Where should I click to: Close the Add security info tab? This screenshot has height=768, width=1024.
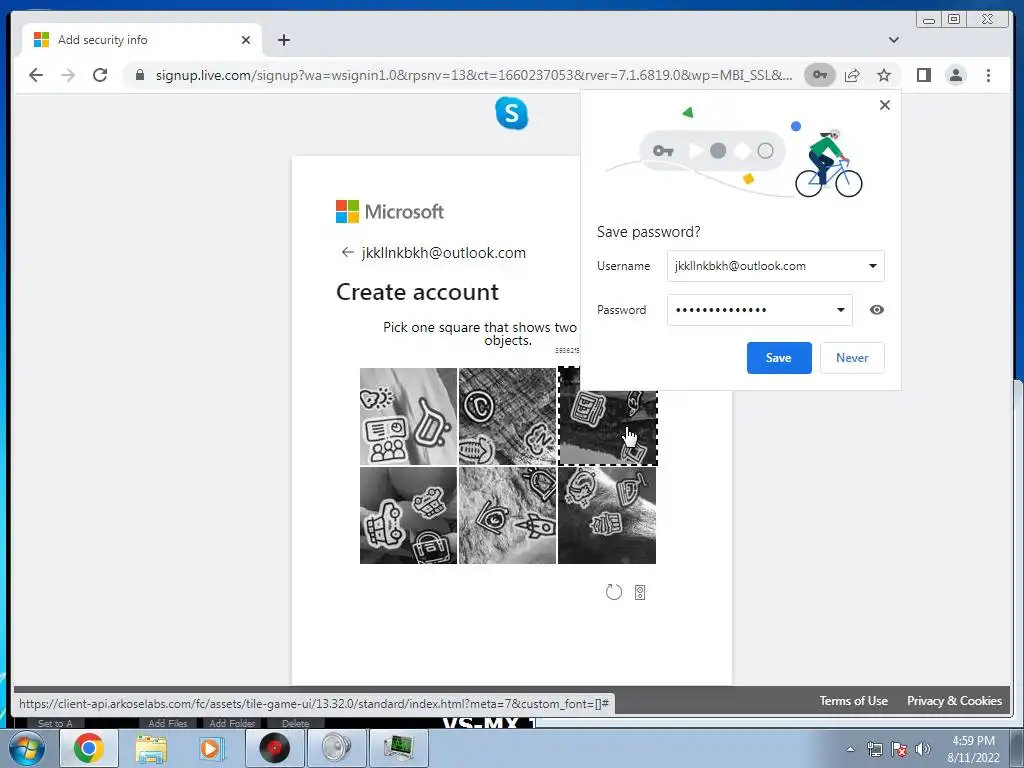click(246, 40)
